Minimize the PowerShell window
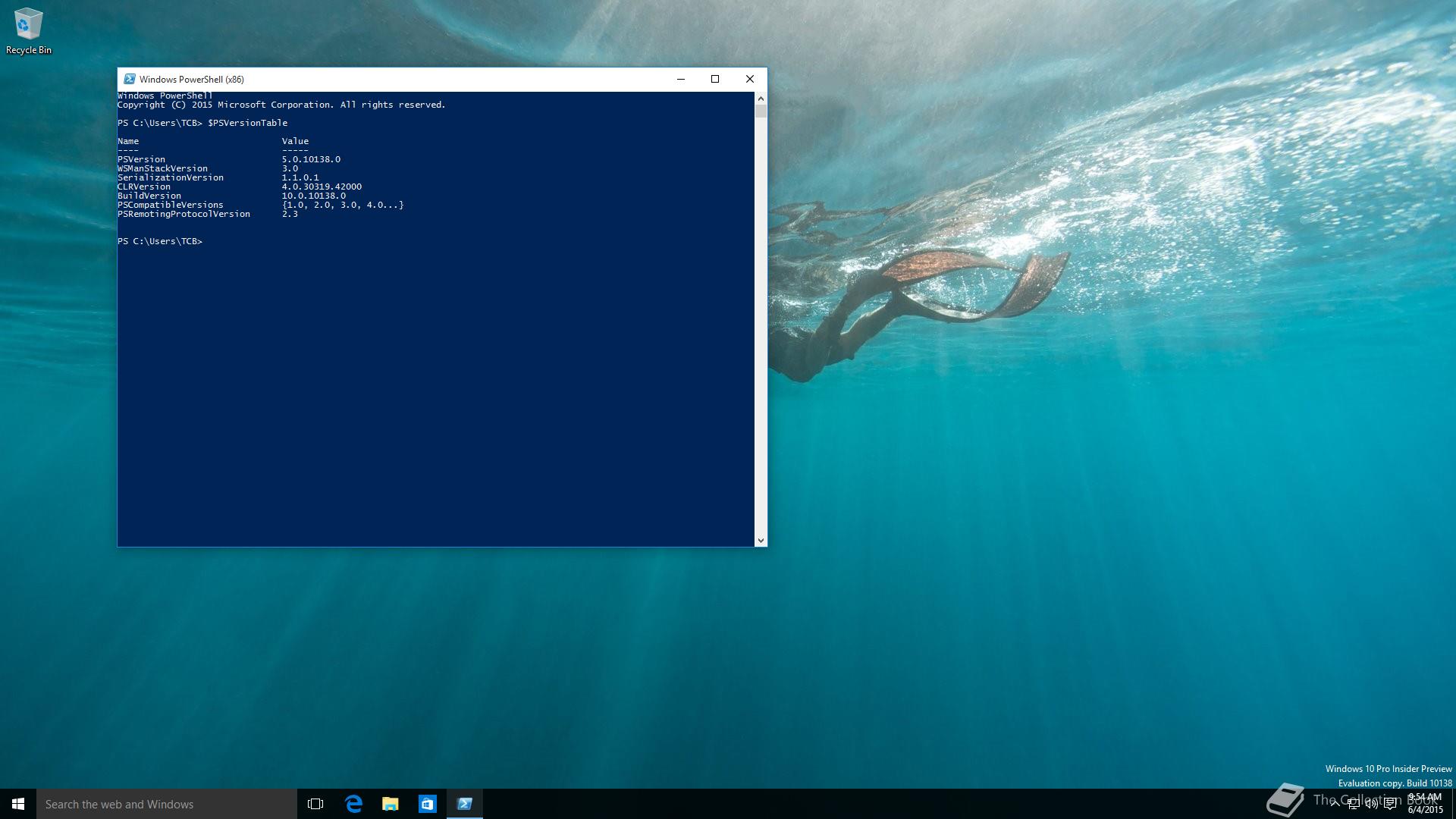Image resolution: width=1456 pixels, height=819 pixels. point(681,79)
